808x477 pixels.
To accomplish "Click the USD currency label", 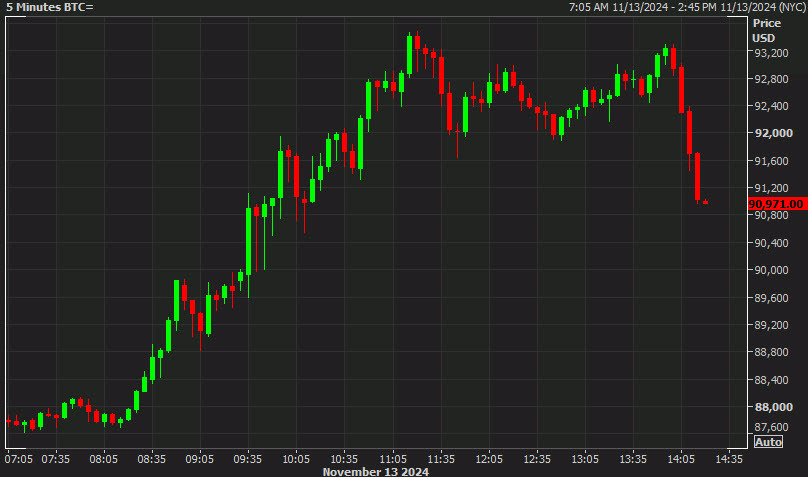I will point(763,38).
